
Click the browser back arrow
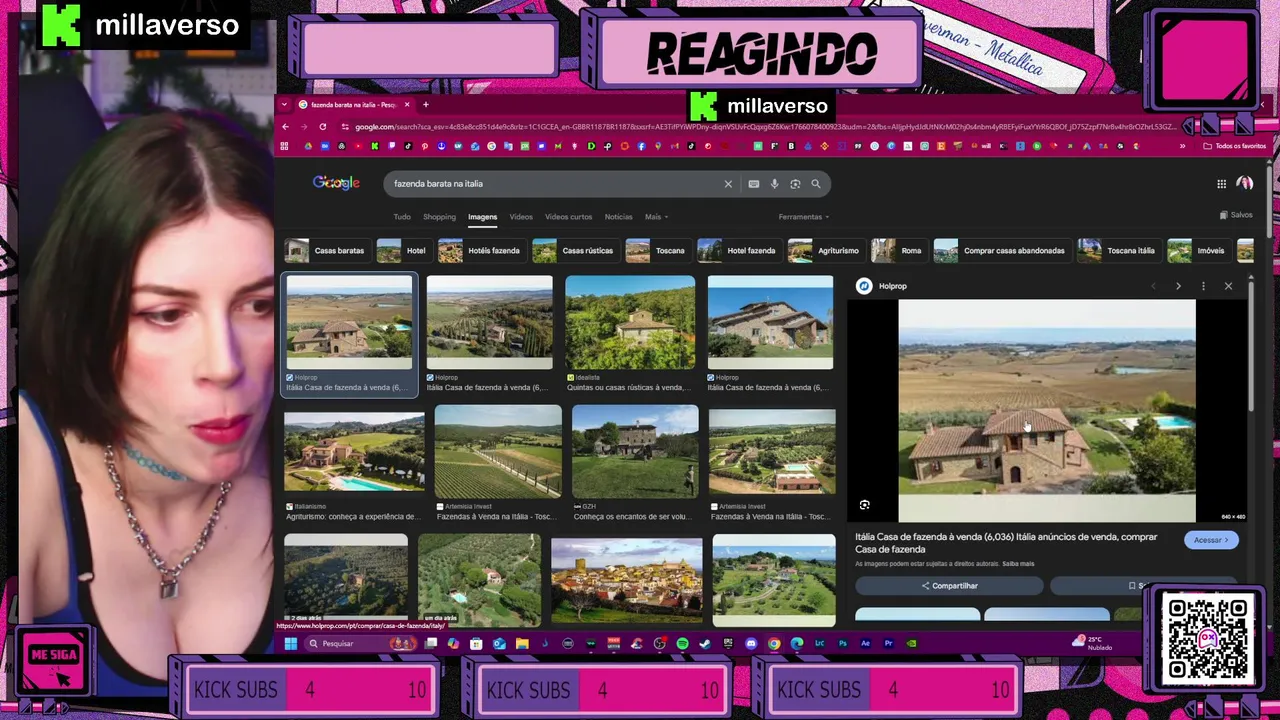[x=285, y=127]
